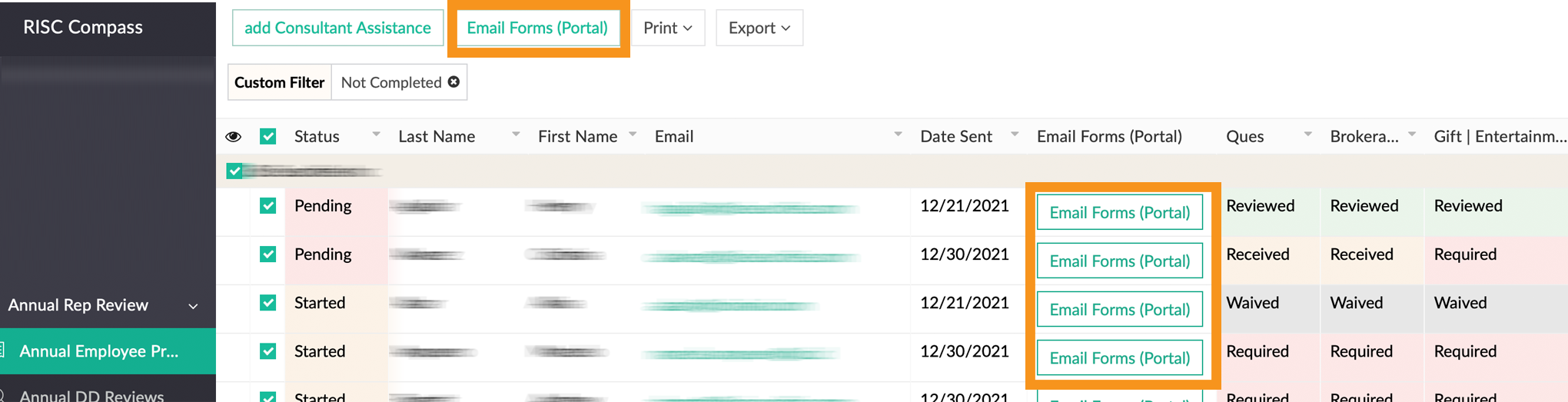Image resolution: width=1568 pixels, height=402 pixels.
Task: Collapse Annual Rep Review section
Action: coord(194,306)
